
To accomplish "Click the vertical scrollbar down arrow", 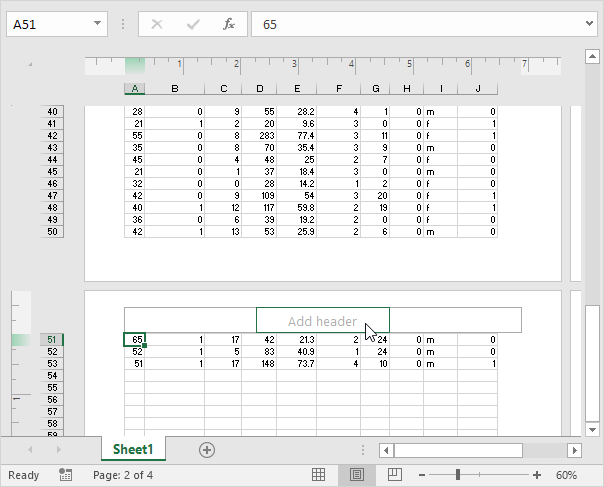I will coord(592,429).
